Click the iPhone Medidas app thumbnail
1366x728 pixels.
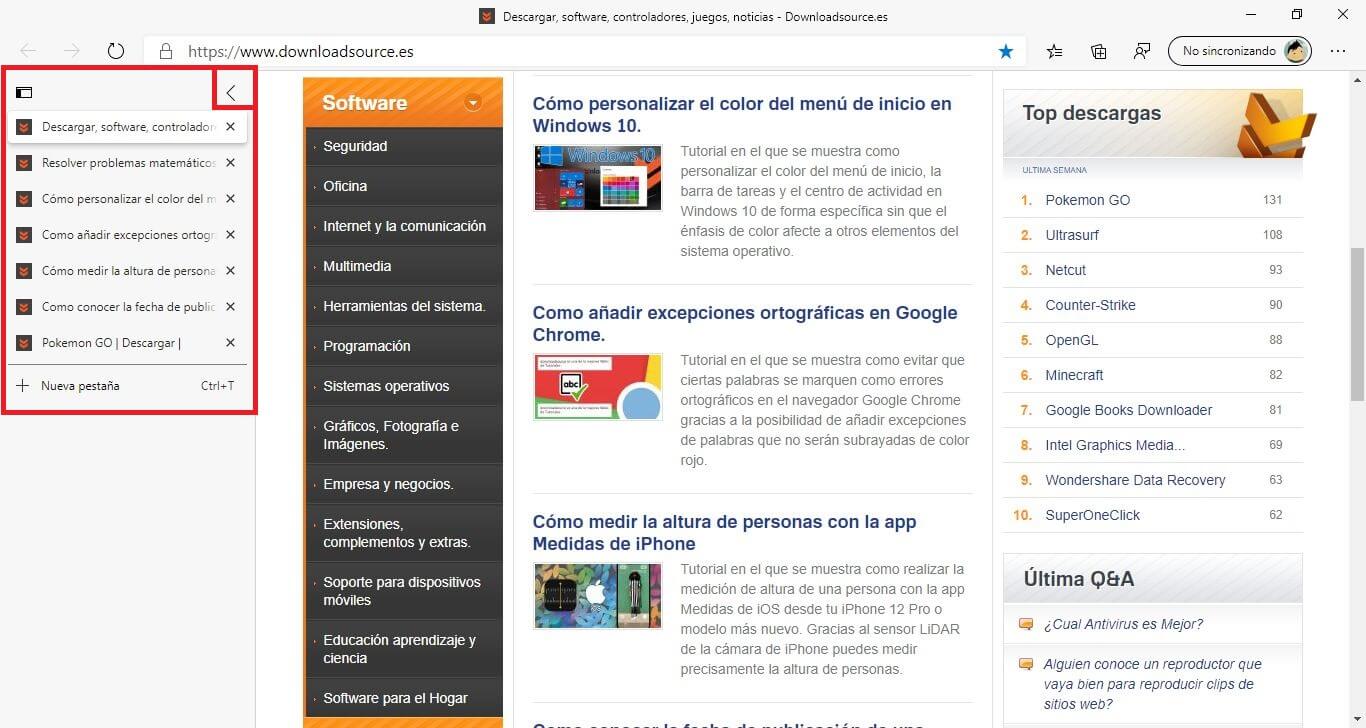click(597, 595)
